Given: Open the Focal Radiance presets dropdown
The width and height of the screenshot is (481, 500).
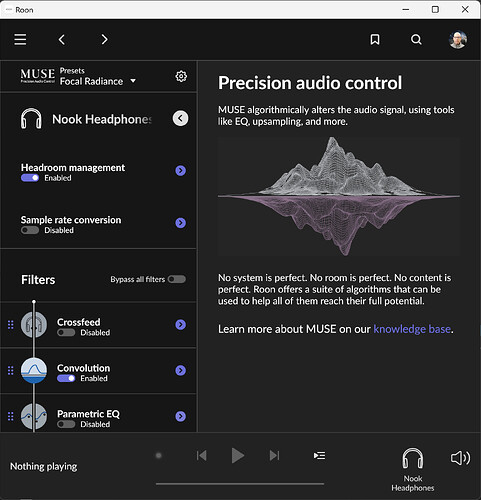Looking at the screenshot, I should (98, 81).
